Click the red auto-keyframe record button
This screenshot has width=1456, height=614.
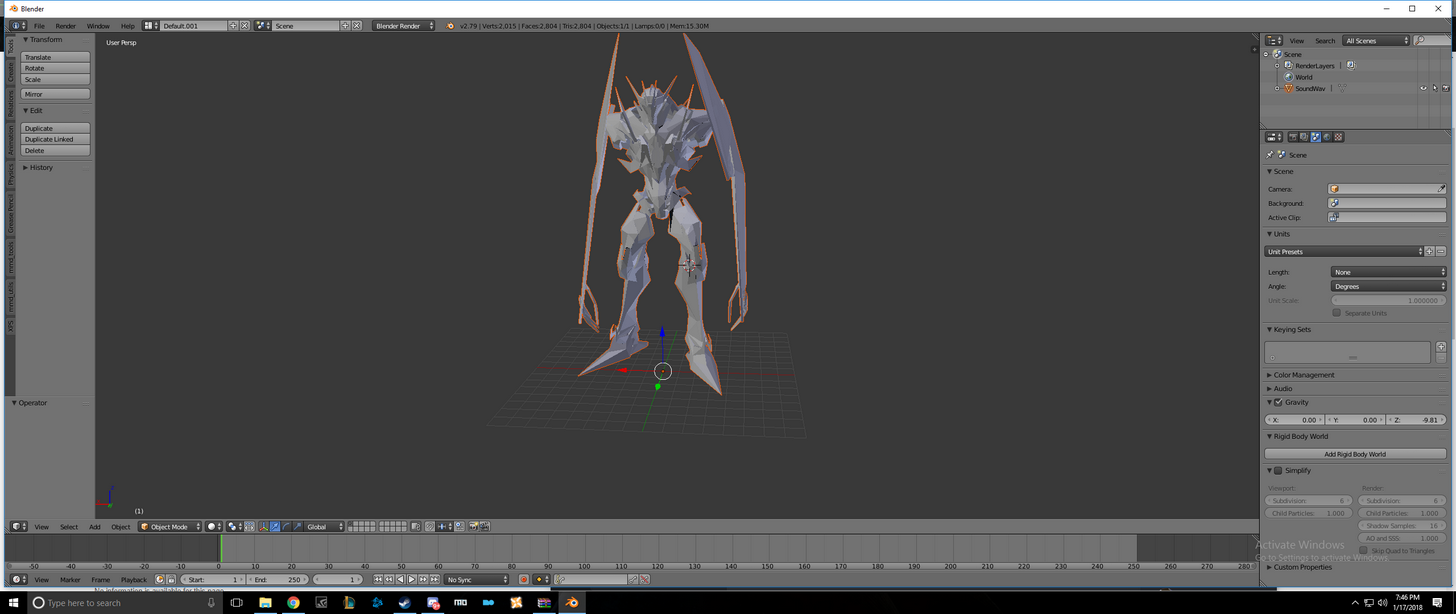pos(523,579)
